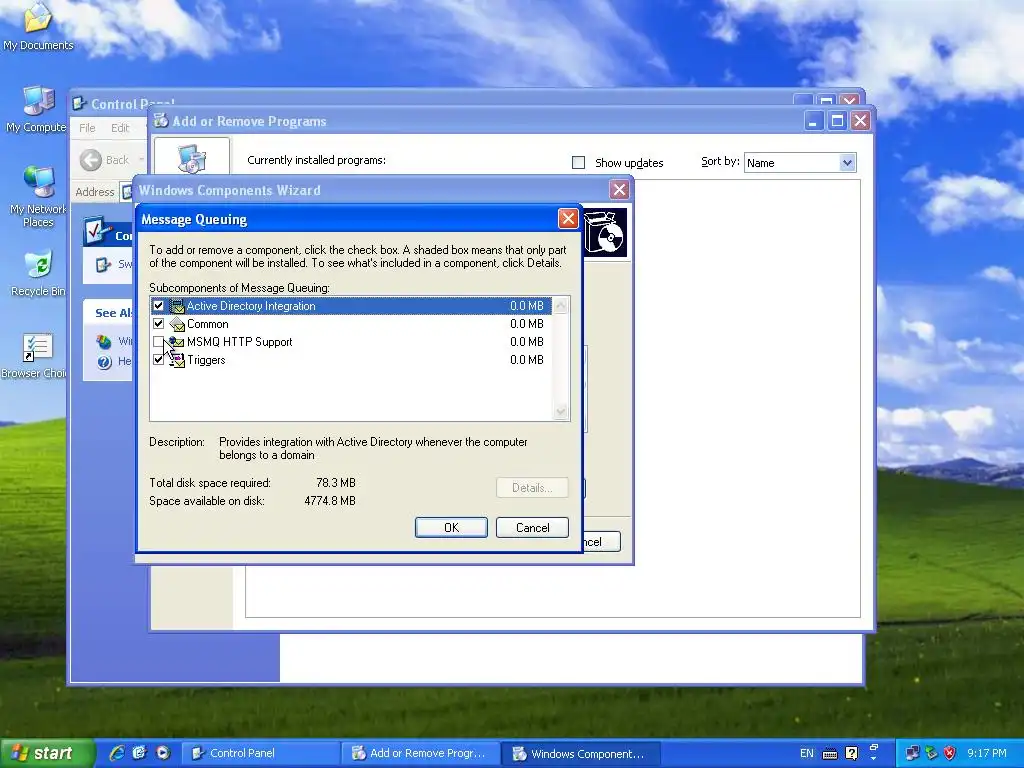This screenshot has height=768, width=1024.
Task: Click the Help icon in See Also panel
Action: 104,362
